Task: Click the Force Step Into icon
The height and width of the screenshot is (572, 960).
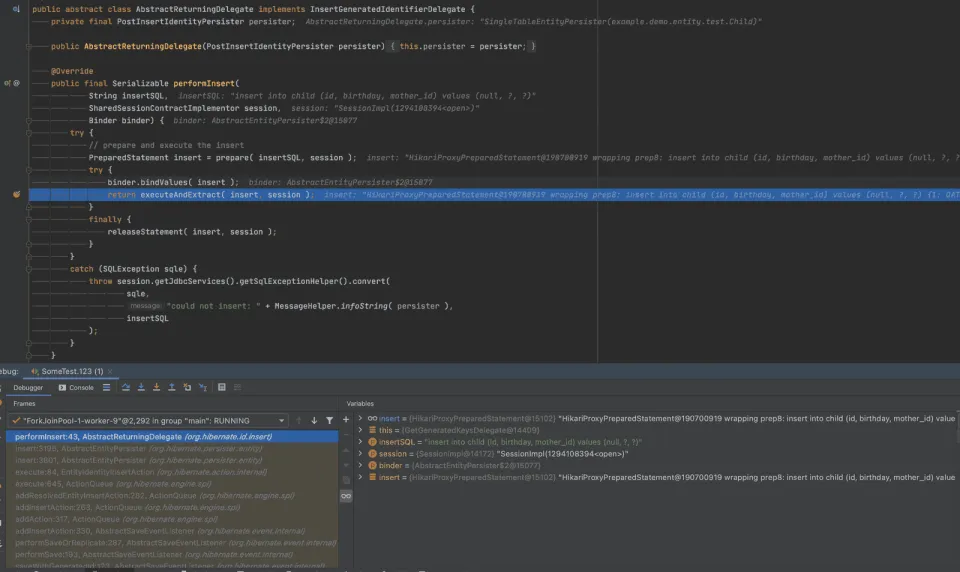Action: (x=156, y=387)
